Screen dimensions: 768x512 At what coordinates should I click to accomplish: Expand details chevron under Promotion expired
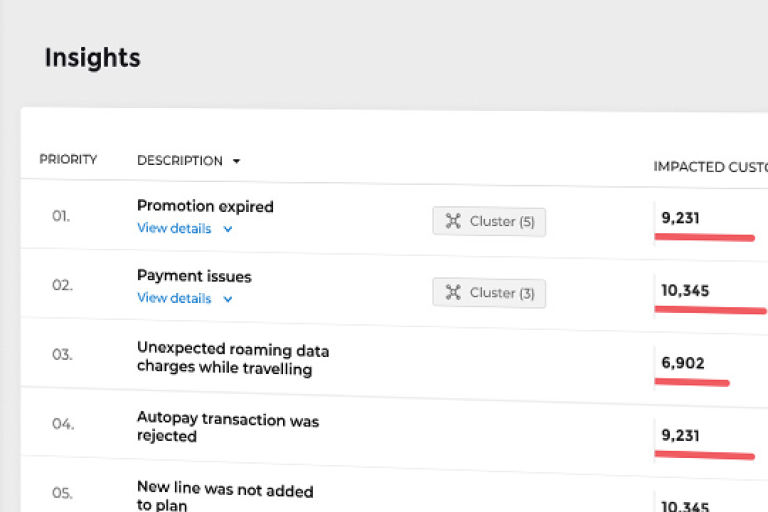click(x=228, y=229)
